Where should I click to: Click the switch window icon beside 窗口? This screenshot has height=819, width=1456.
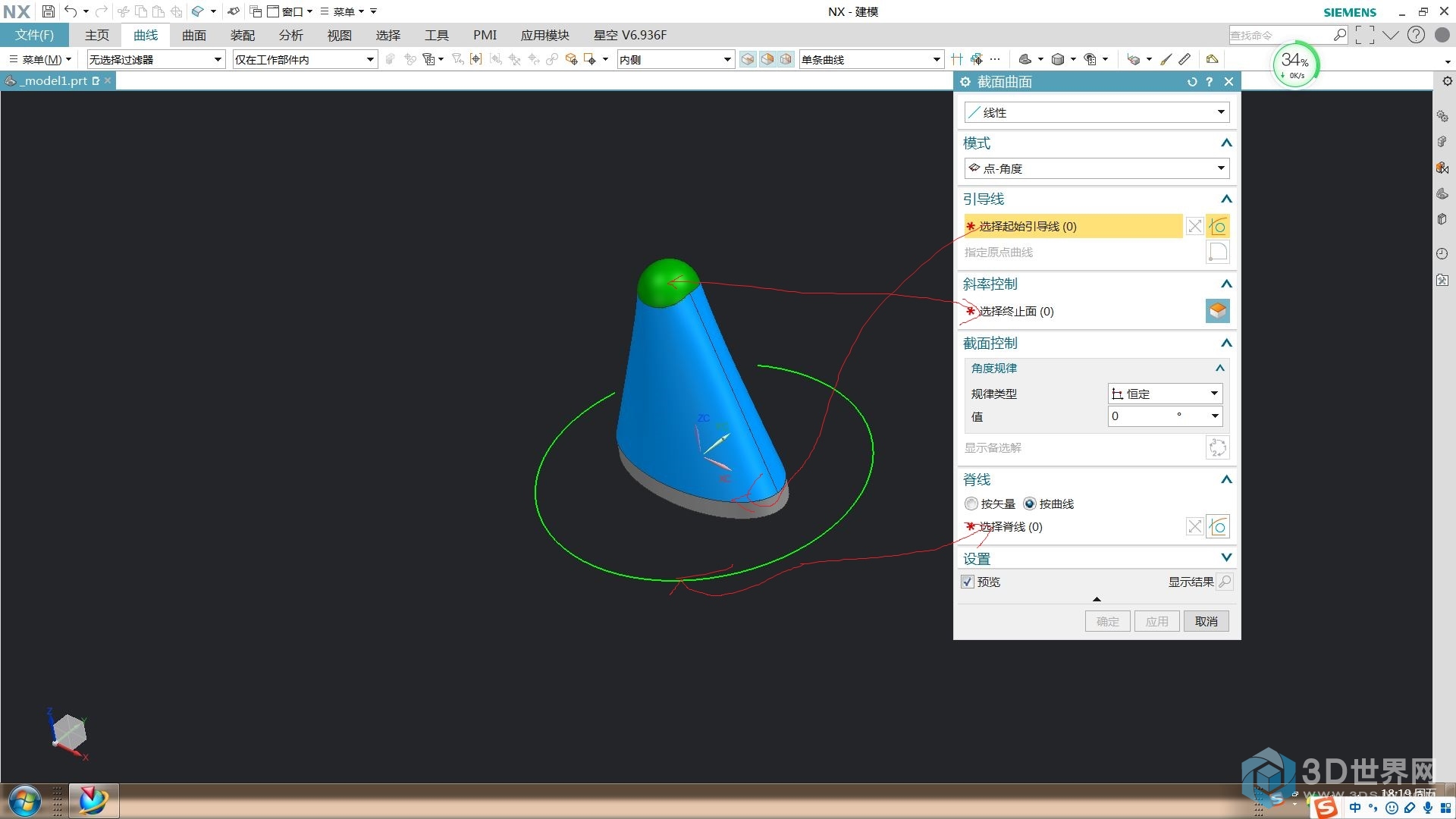[256, 11]
